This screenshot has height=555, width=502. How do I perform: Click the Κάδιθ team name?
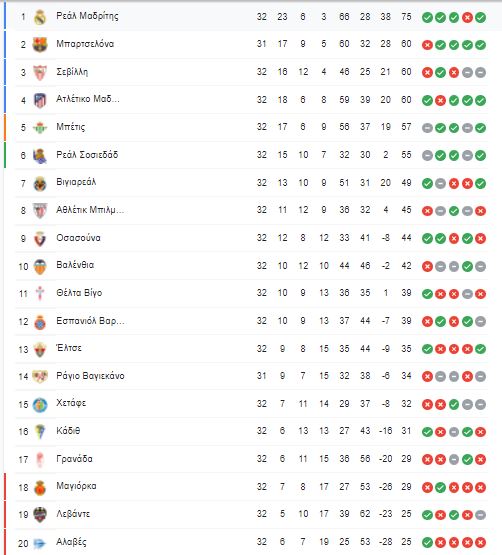point(68,431)
